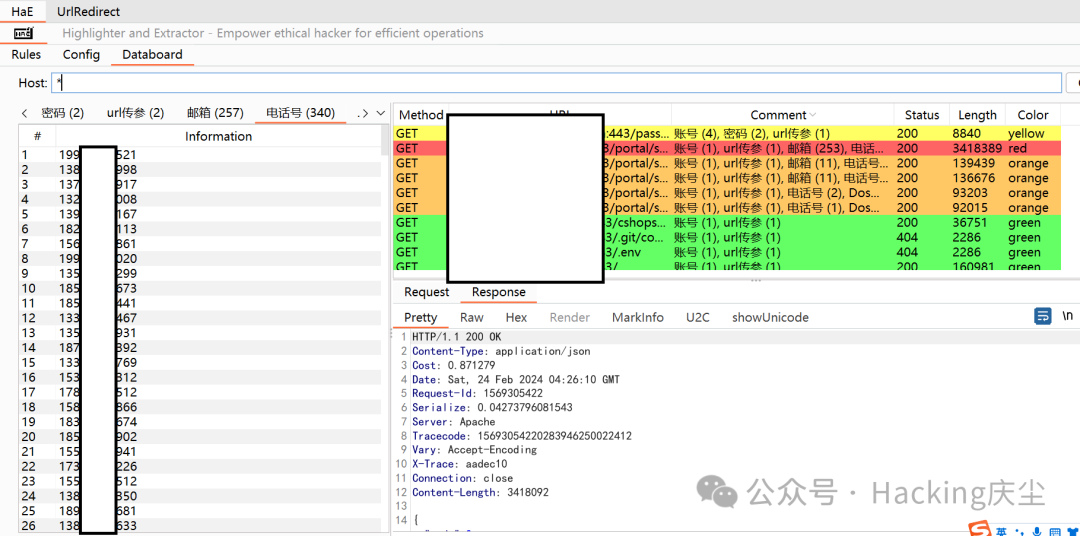This screenshot has height=536, width=1080.
Task: Select the orange row with length 139439
Action: 727,163
